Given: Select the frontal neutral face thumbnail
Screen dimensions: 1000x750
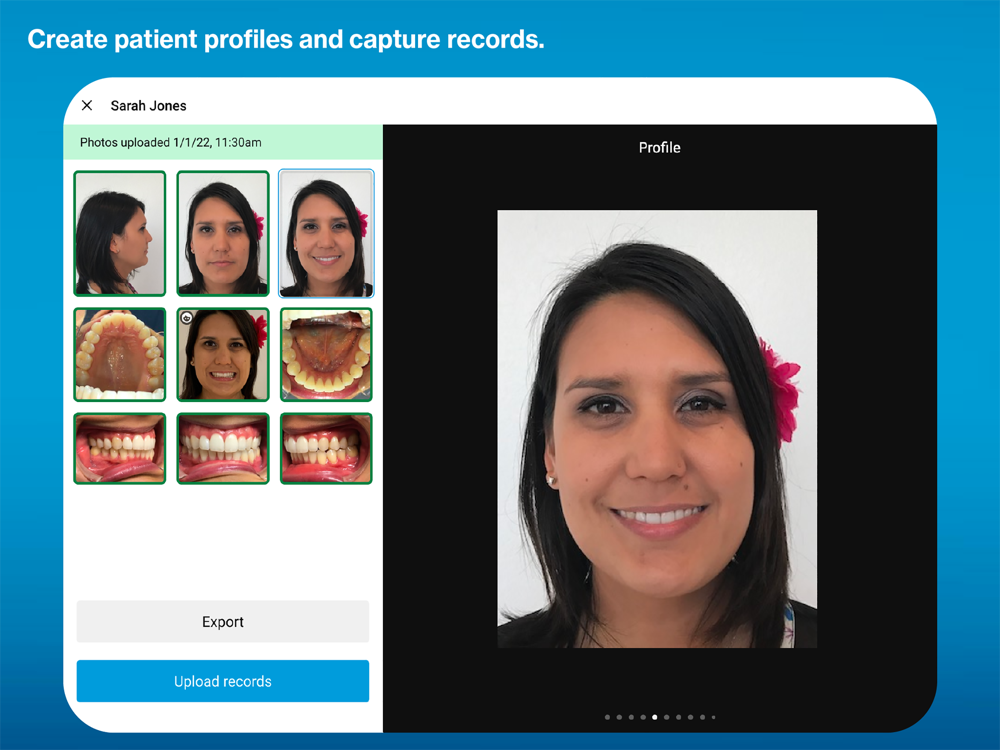Looking at the screenshot, I should [x=223, y=233].
